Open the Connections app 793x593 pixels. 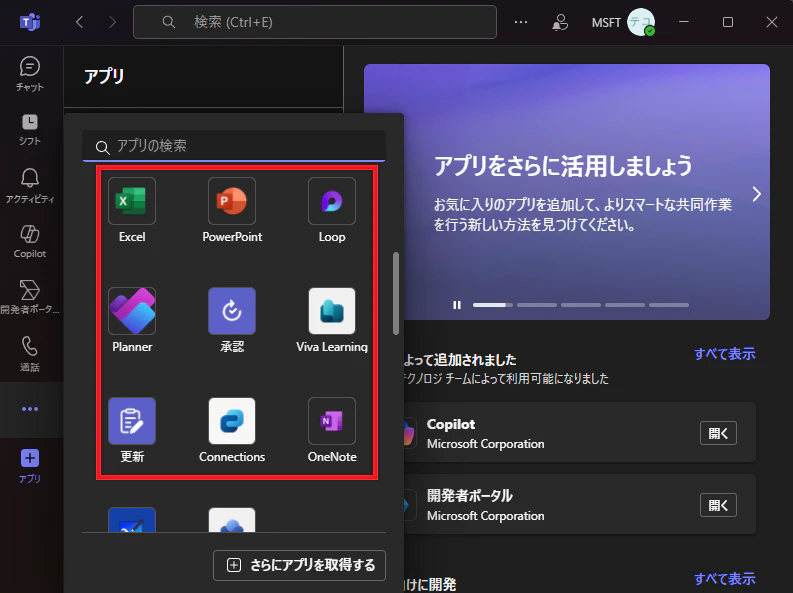coord(232,421)
